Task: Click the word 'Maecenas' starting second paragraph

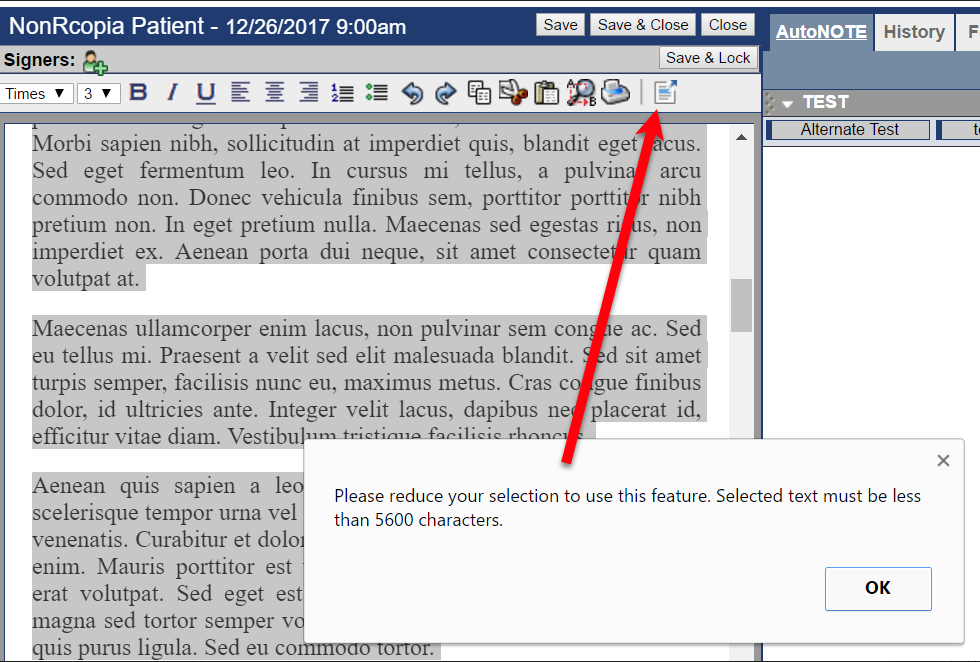Action: pyautogui.click(x=81, y=329)
